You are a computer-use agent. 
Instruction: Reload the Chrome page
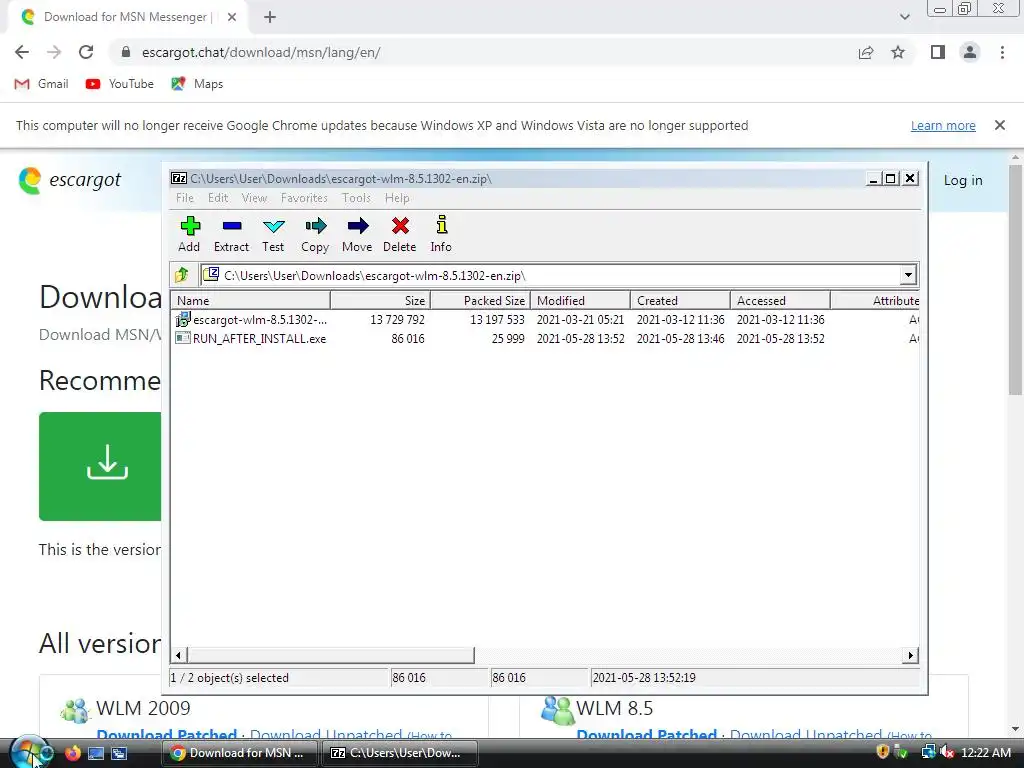pyautogui.click(x=86, y=52)
